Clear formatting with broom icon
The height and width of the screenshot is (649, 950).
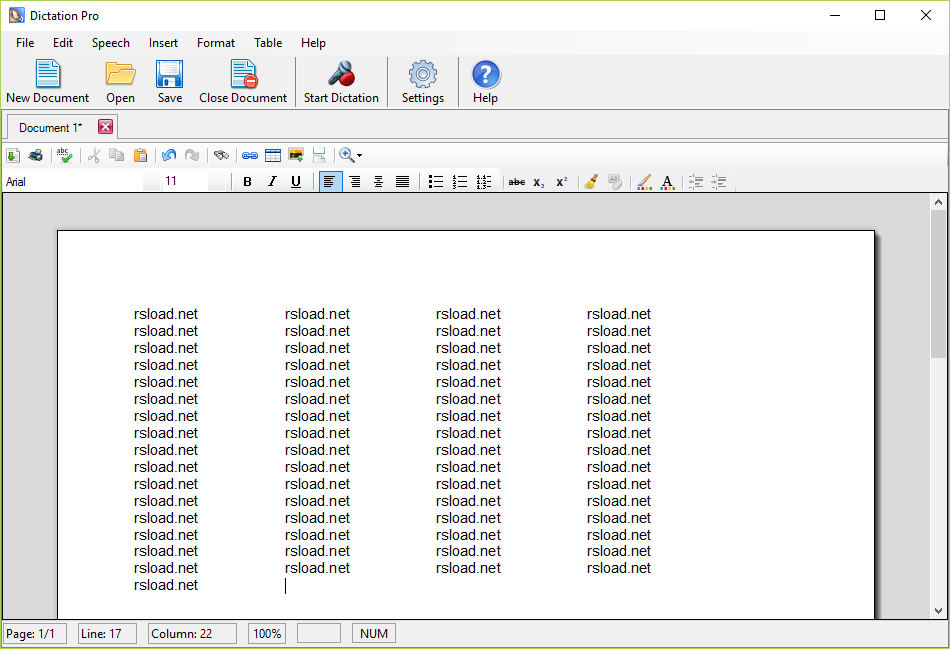(x=591, y=182)
